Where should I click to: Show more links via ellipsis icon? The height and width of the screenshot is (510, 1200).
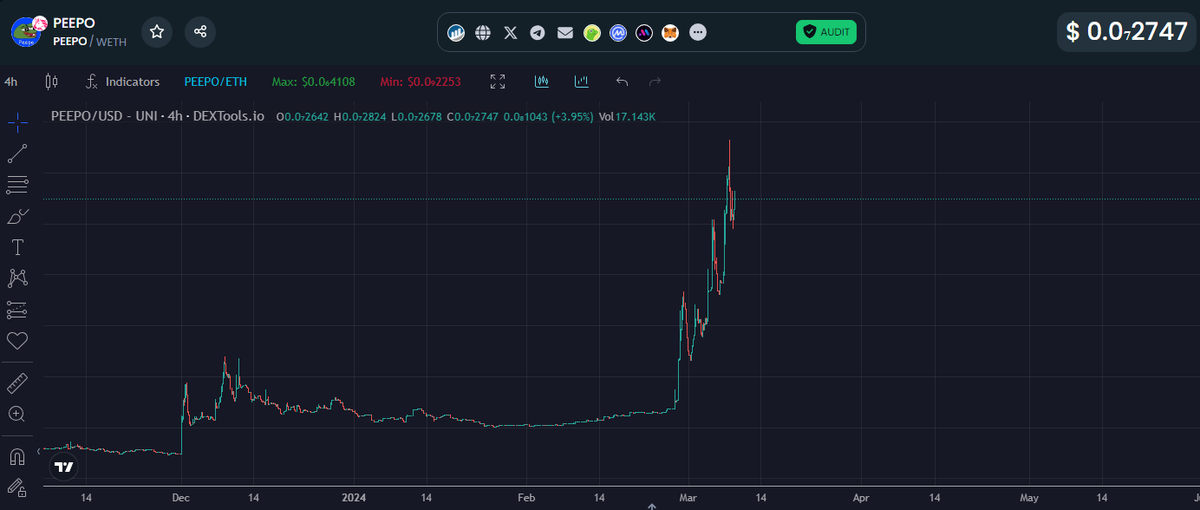[x=698, y=32]
